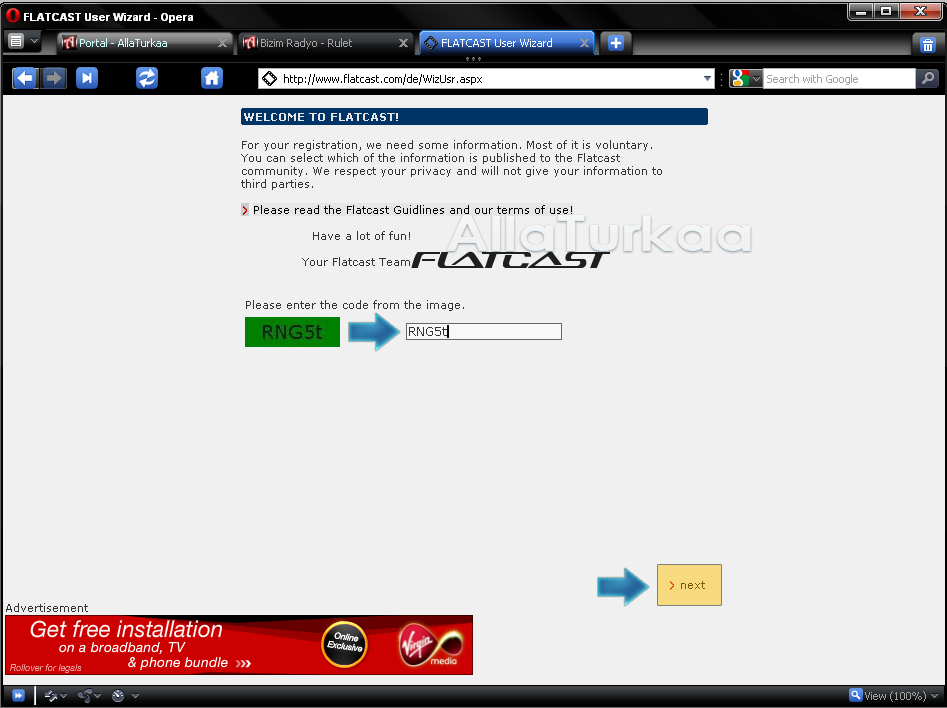This screenshot has height=708, width=947.
Task: Toggle the panels button in status bar
Action: (x=18, y=695)
